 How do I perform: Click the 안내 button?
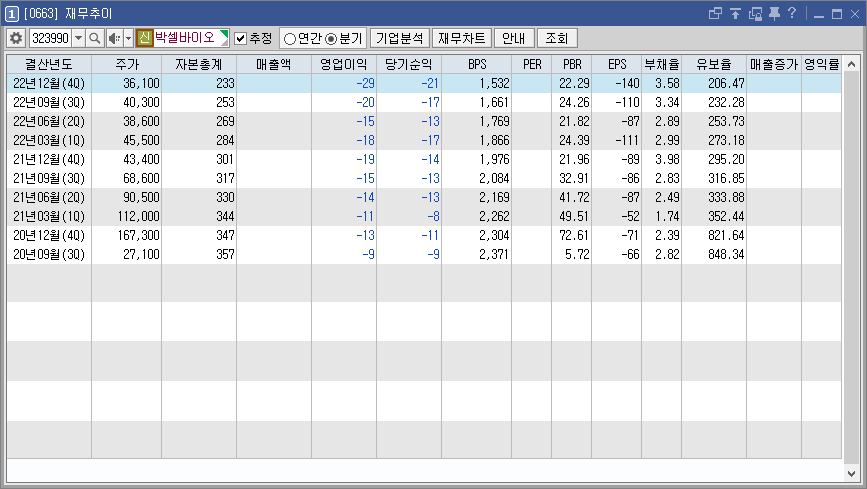(514, 38)
